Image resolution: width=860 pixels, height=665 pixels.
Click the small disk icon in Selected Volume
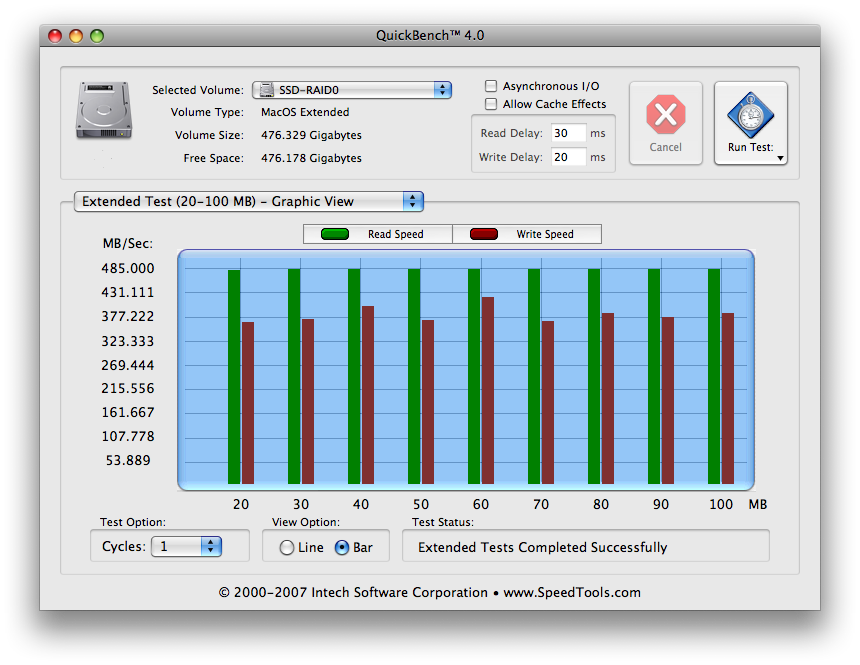pyautogui.click(x=267, y=90)
